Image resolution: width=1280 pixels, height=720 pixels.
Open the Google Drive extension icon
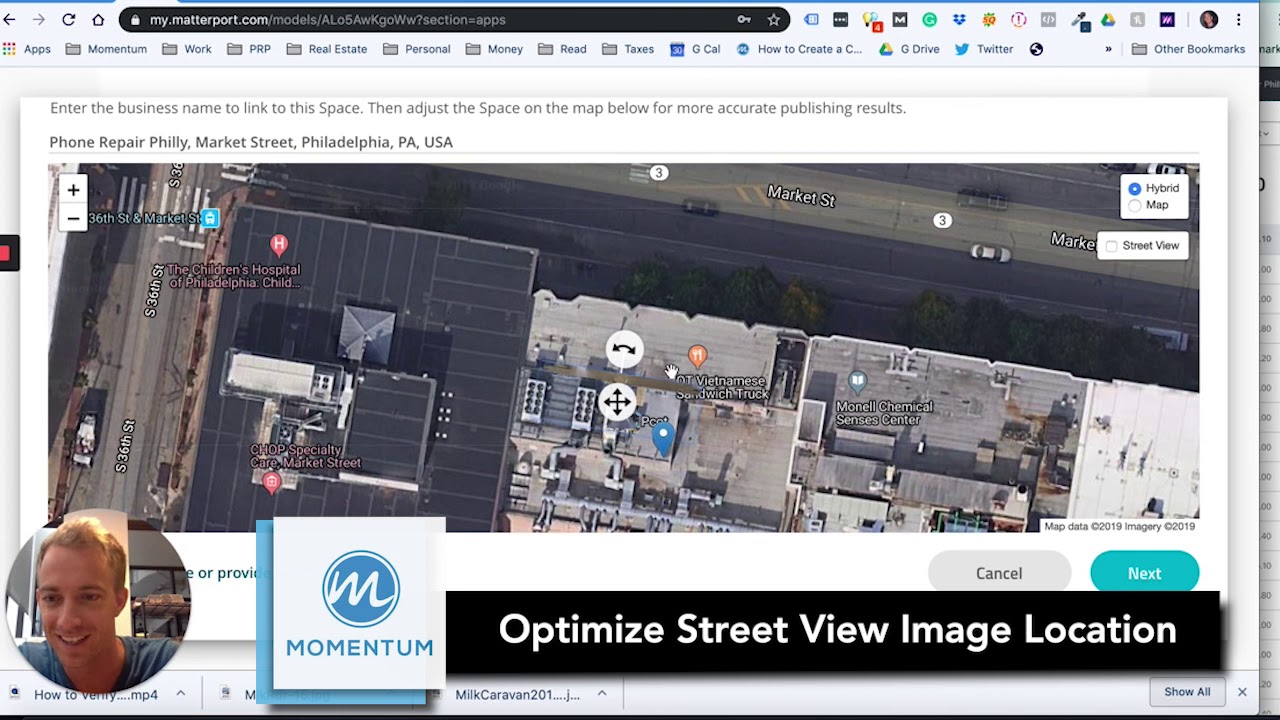[1108, 20]
